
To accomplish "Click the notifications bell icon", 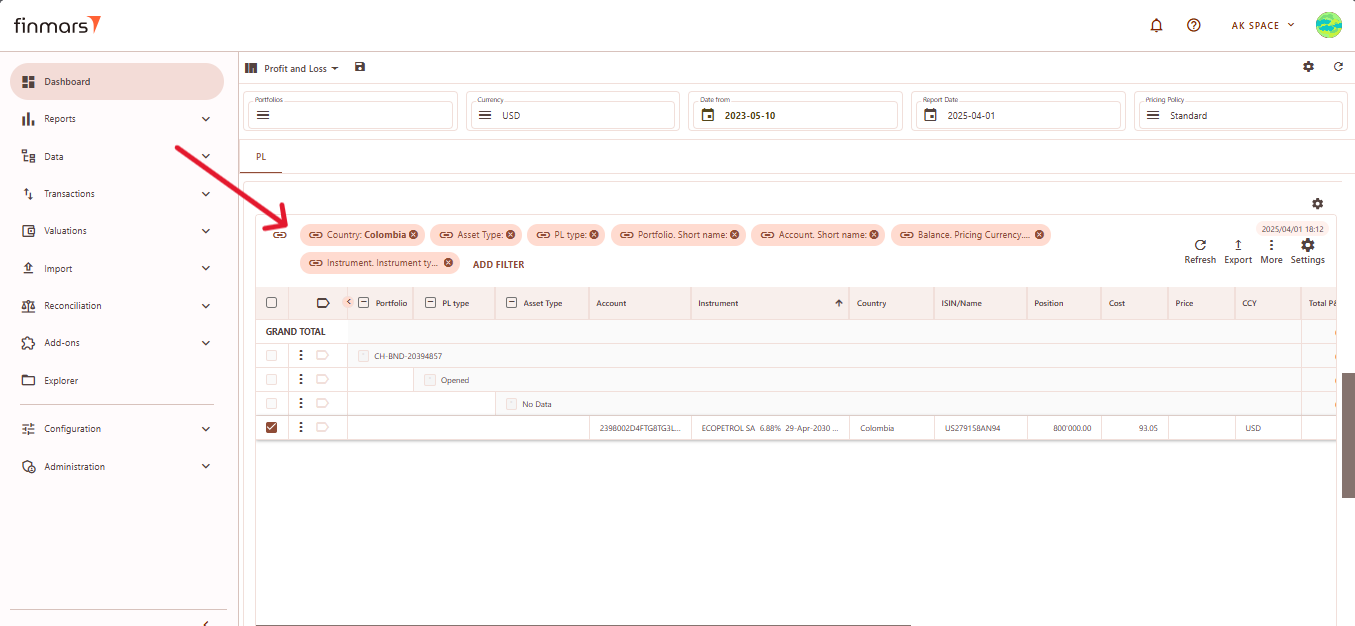I will point(1156,25).
